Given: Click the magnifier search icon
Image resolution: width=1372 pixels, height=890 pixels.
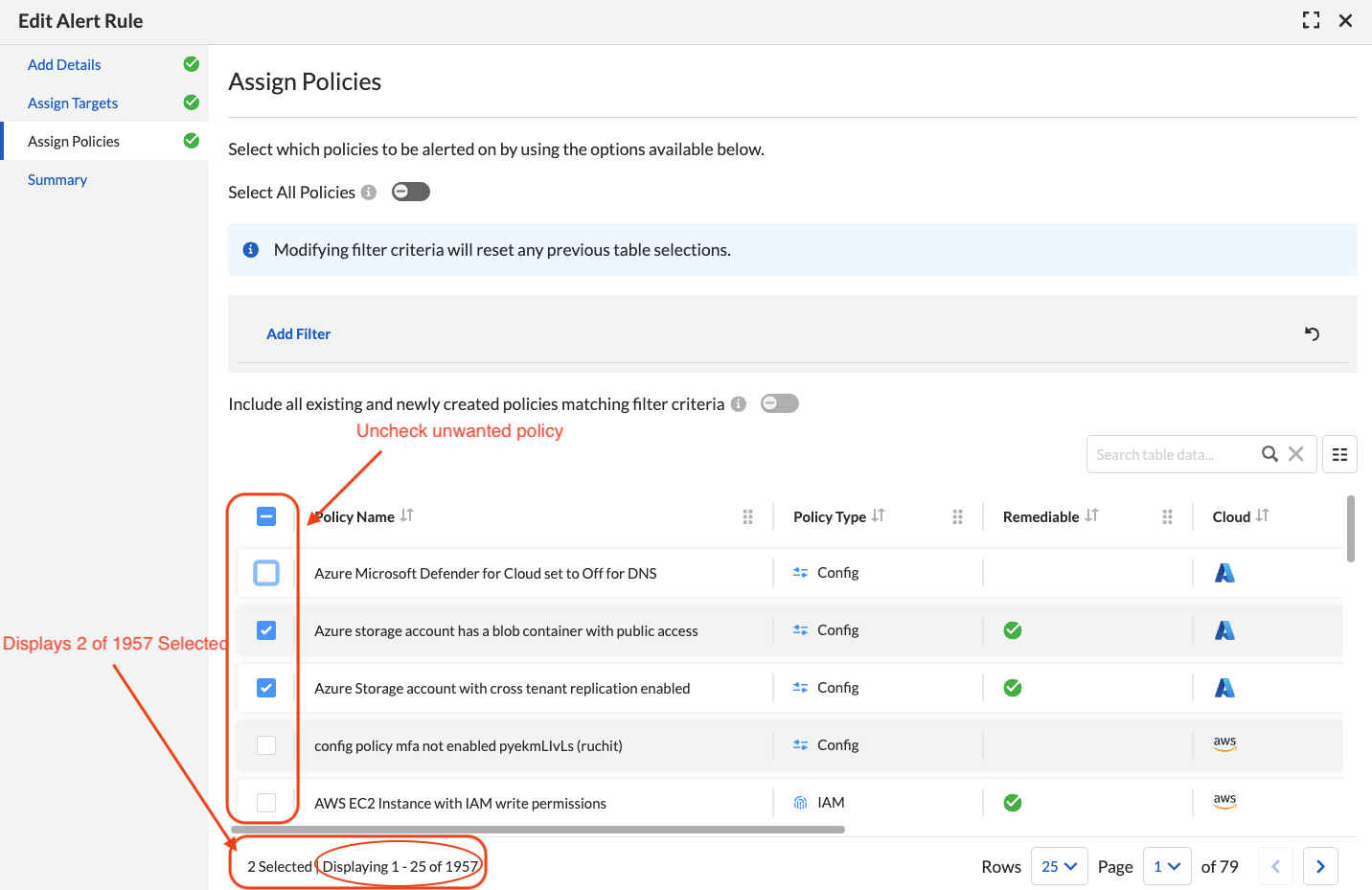Looking at the screenshot, I should coord(1269,454).
